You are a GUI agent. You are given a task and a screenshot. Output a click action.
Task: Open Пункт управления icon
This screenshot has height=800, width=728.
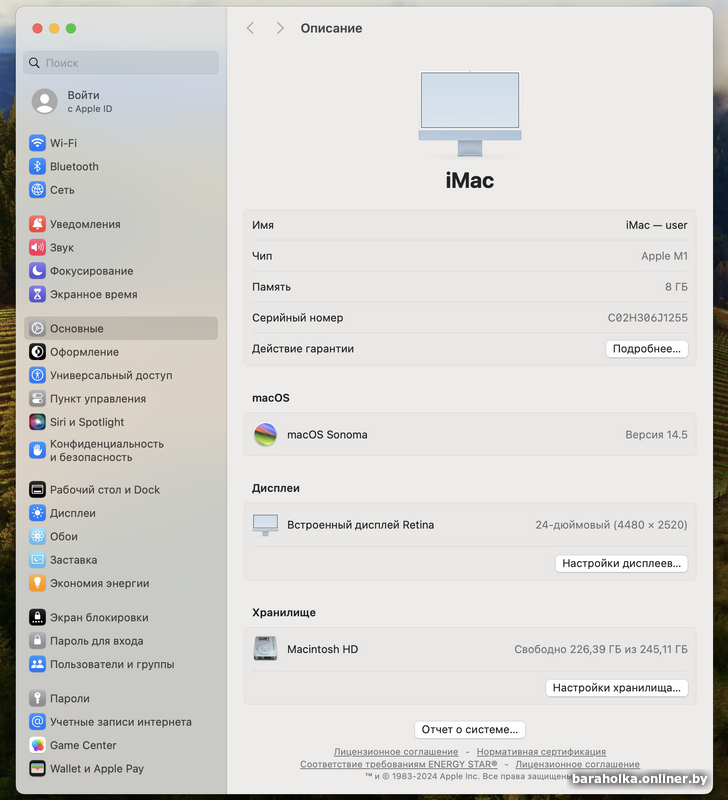click(x=37, y=398)
